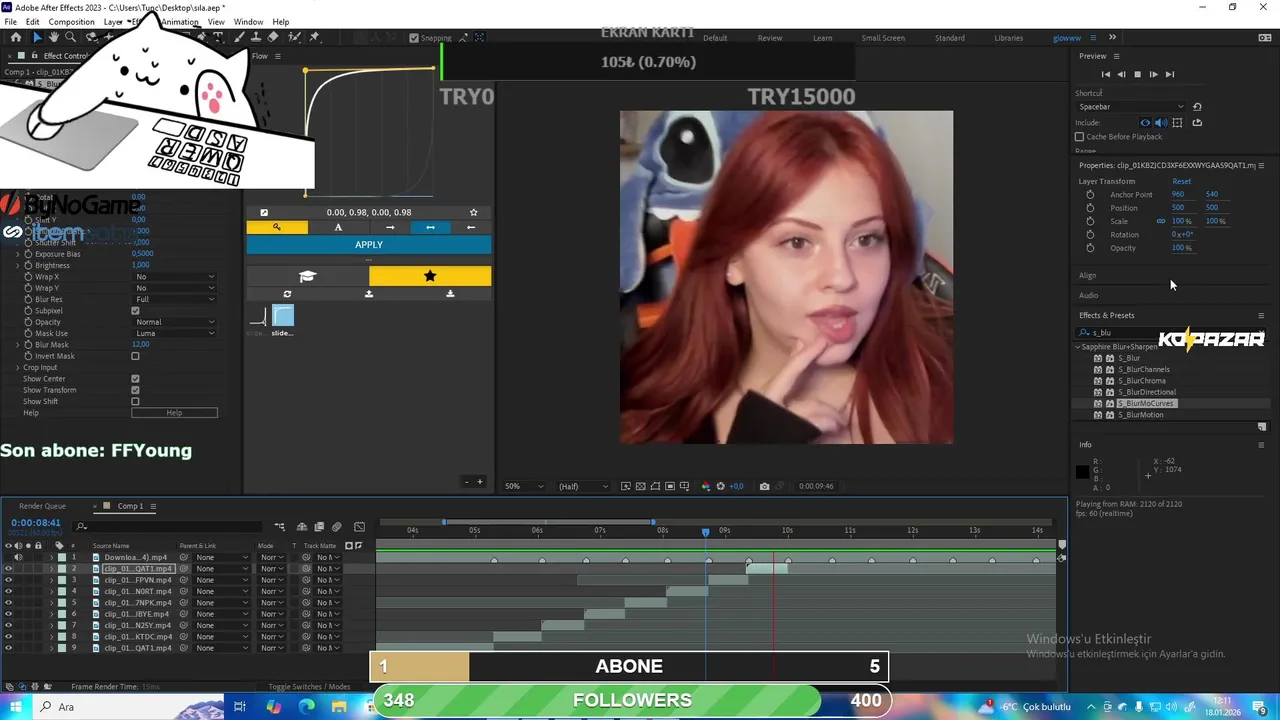Select S_BlurChannels effect

coord(1143,369)
